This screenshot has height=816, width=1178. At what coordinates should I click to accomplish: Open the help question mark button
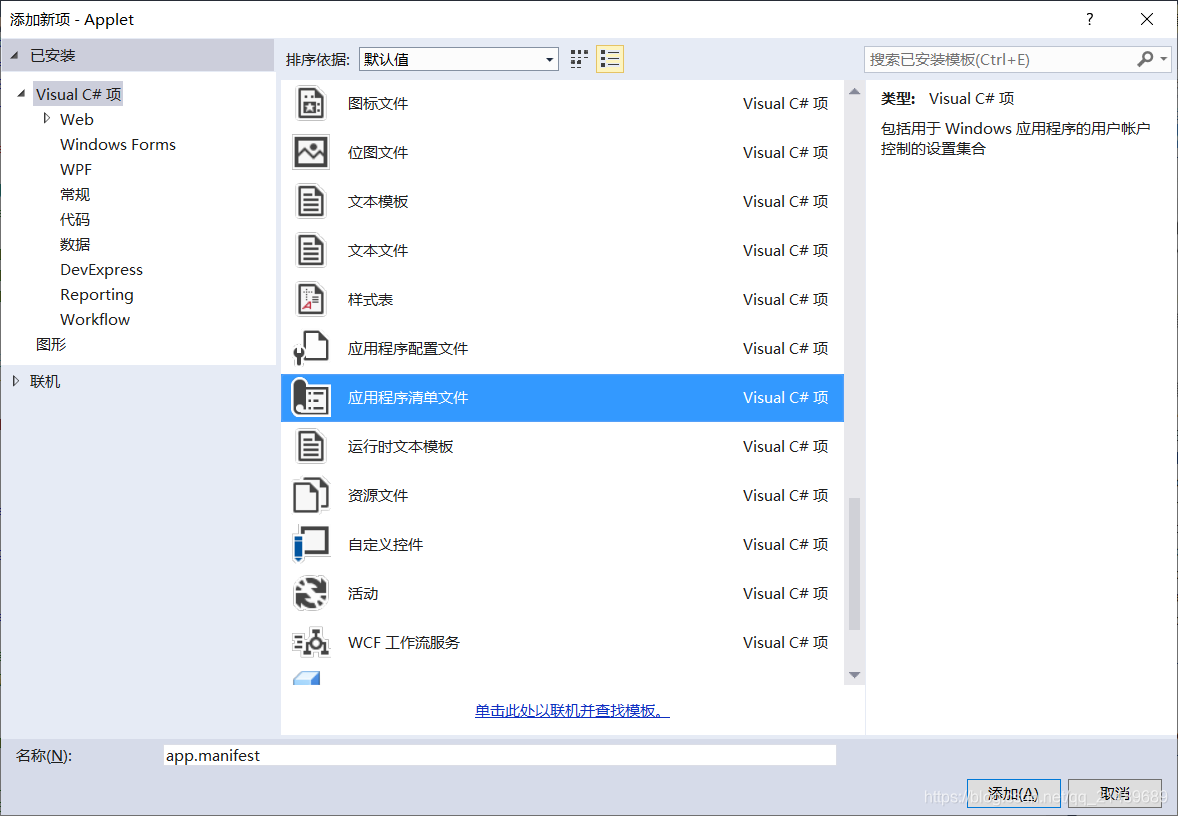point(1089,20)
